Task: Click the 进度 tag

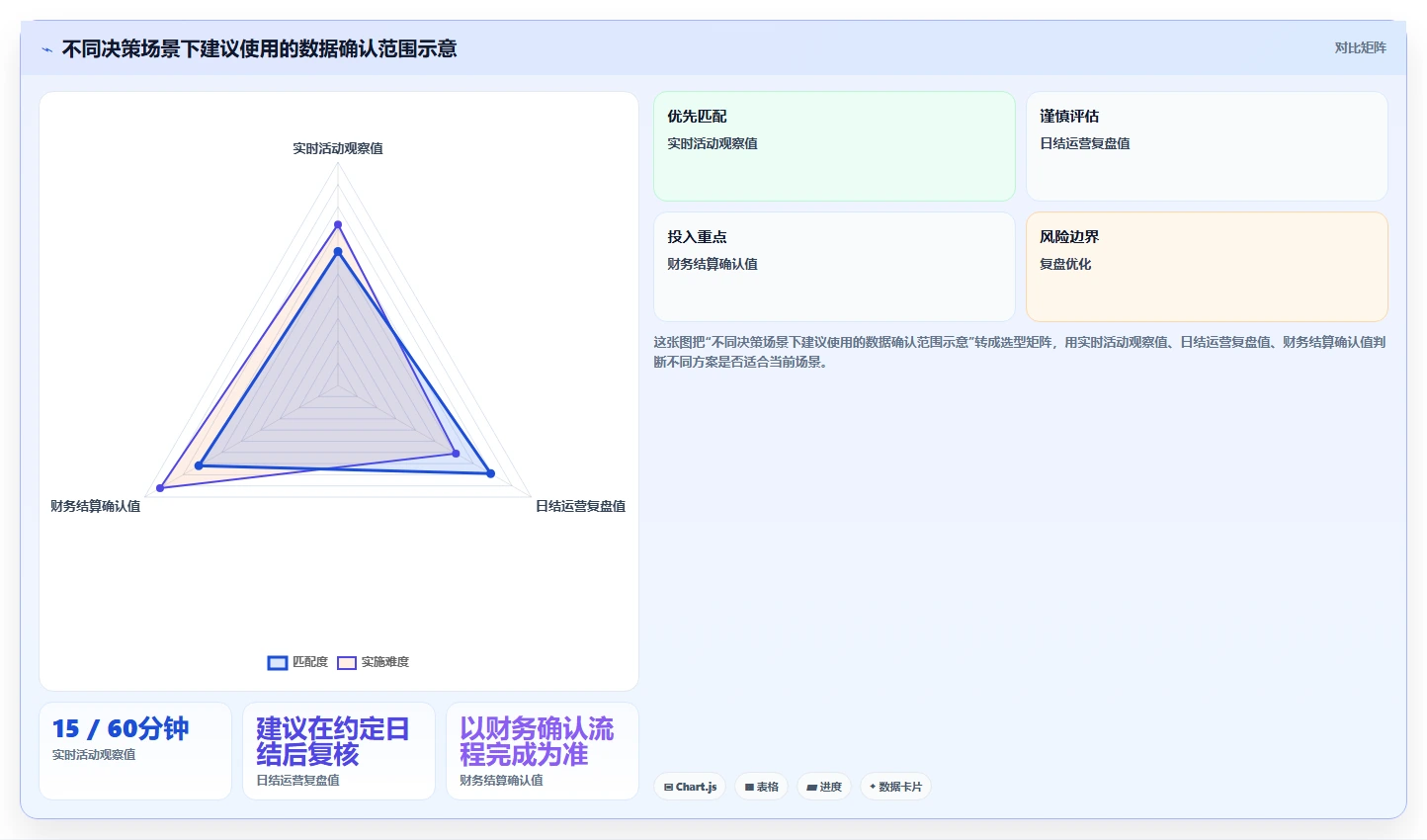Action: 824,787
